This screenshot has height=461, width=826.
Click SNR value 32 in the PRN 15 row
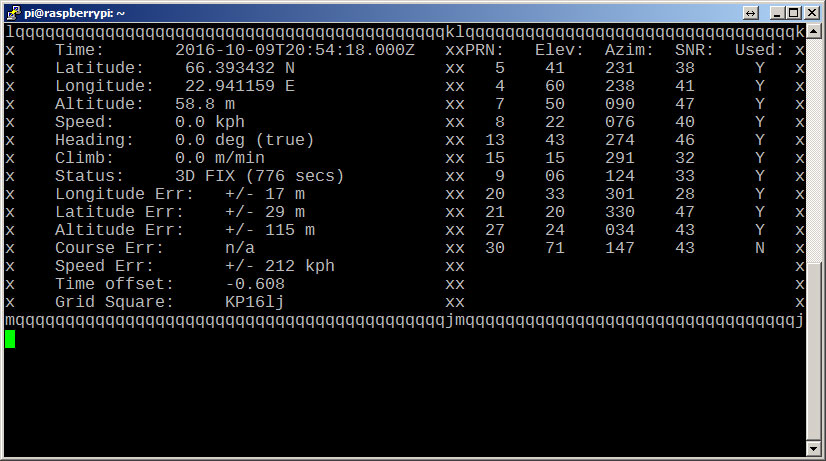coord(685,158)
